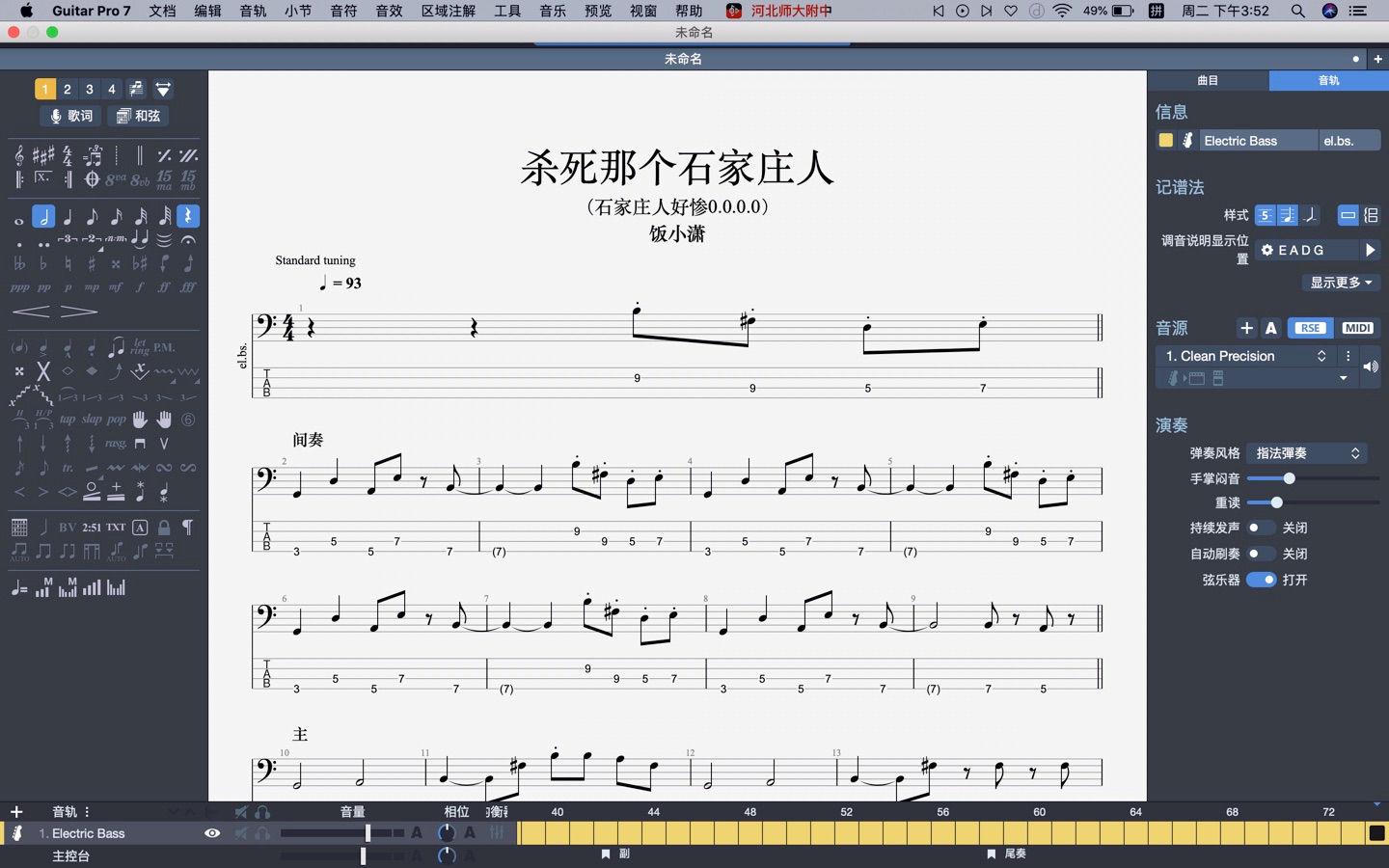Open the 歌词 lyrics button

coord(71,116)
